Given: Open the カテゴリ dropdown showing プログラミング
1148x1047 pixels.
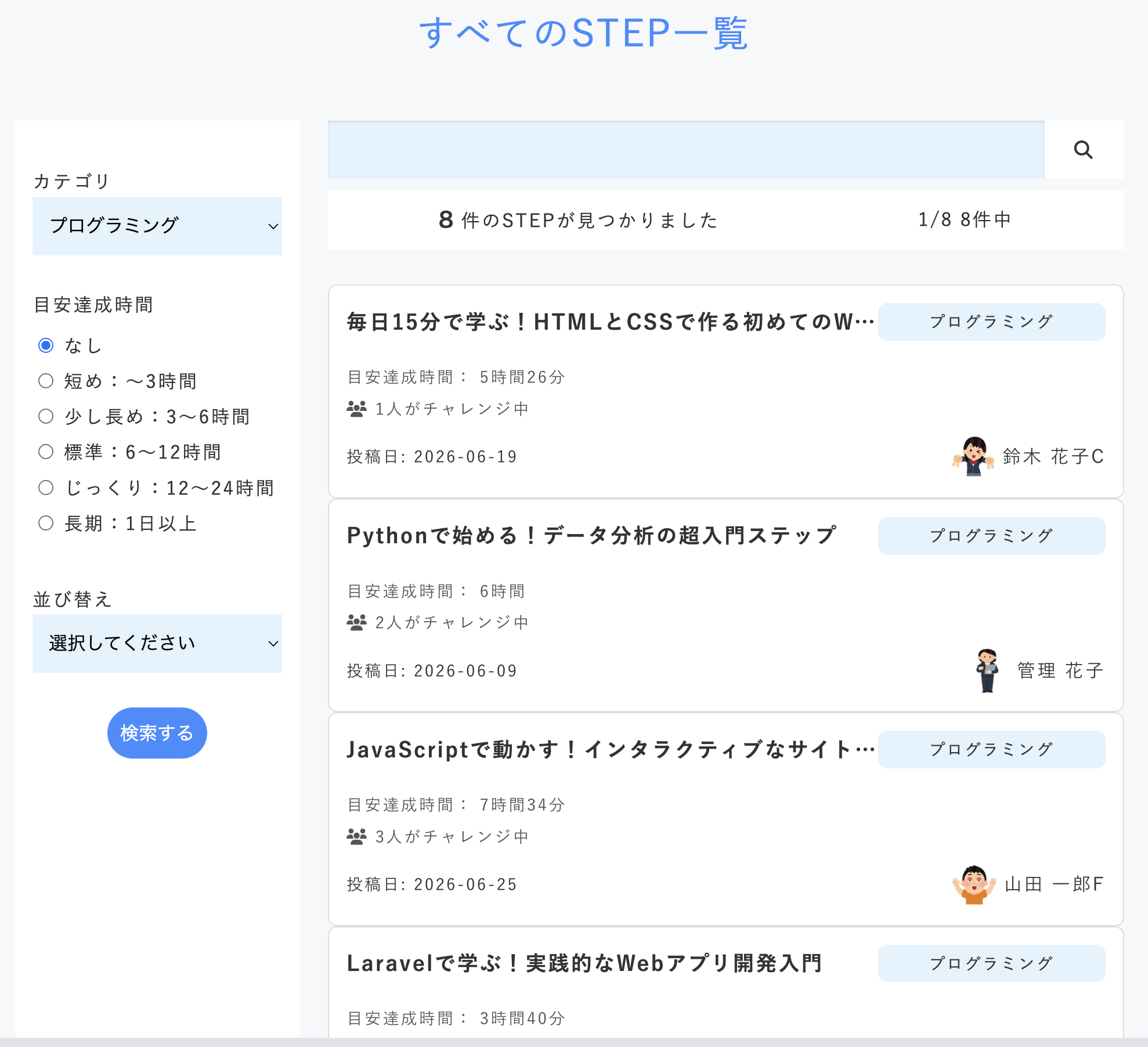Looking at the screenshot, I should (157, 226).
